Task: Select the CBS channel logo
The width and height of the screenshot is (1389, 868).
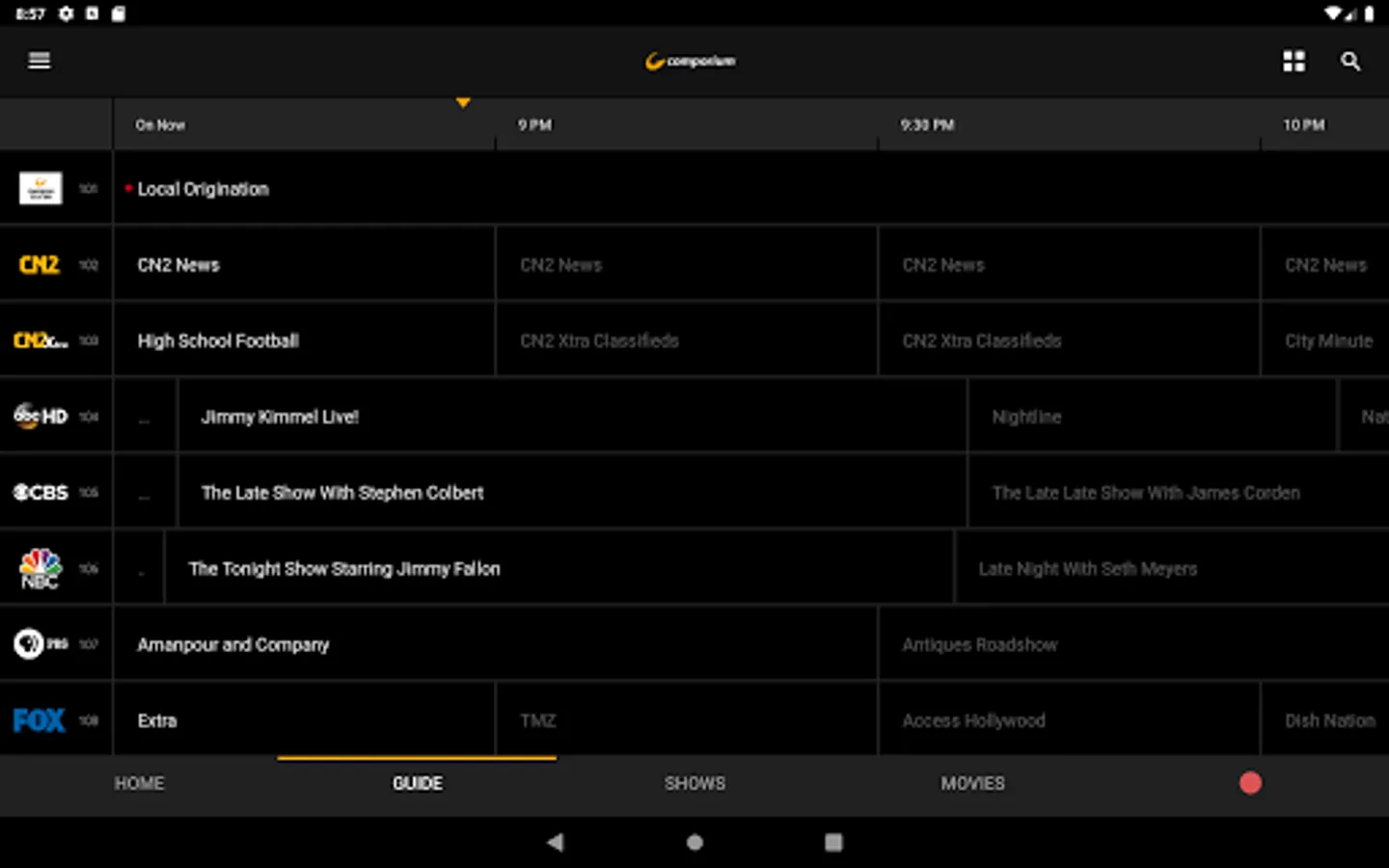Action: [x=41, y=492]
